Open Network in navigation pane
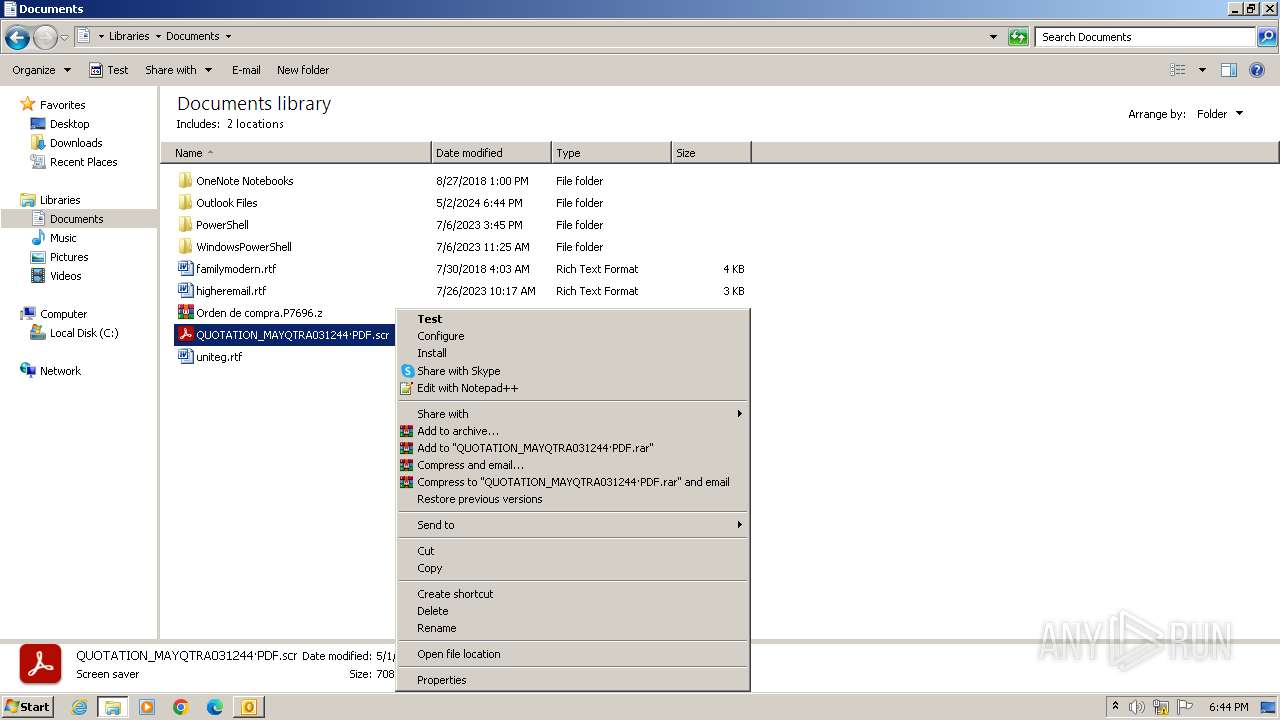Viewport: 1280px width, 720px height. tap(60, 371)
